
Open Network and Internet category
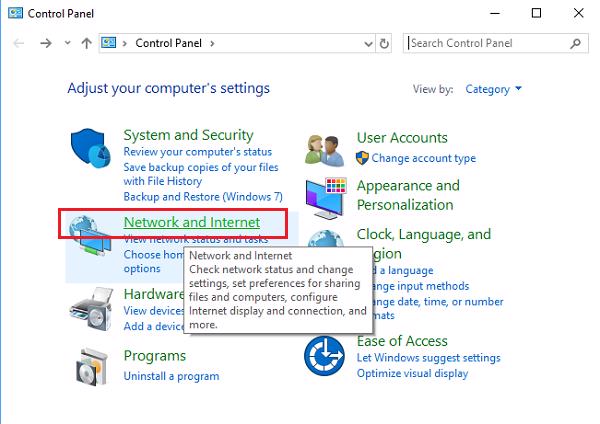[191, 222]
